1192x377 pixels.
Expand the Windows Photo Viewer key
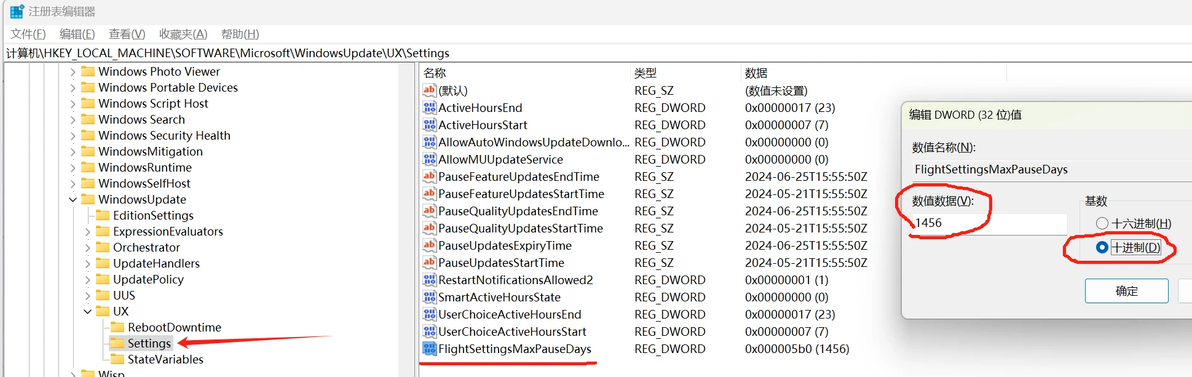click(73, 71)
